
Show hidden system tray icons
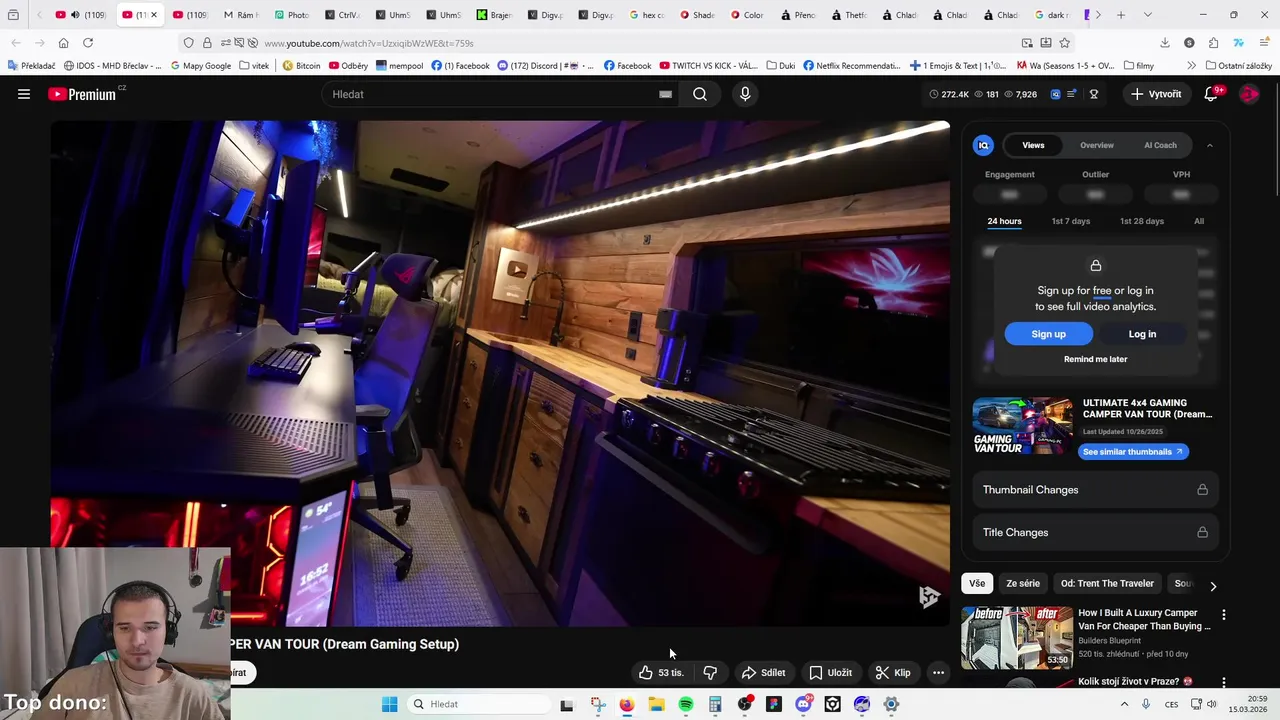coord(1124,704)
